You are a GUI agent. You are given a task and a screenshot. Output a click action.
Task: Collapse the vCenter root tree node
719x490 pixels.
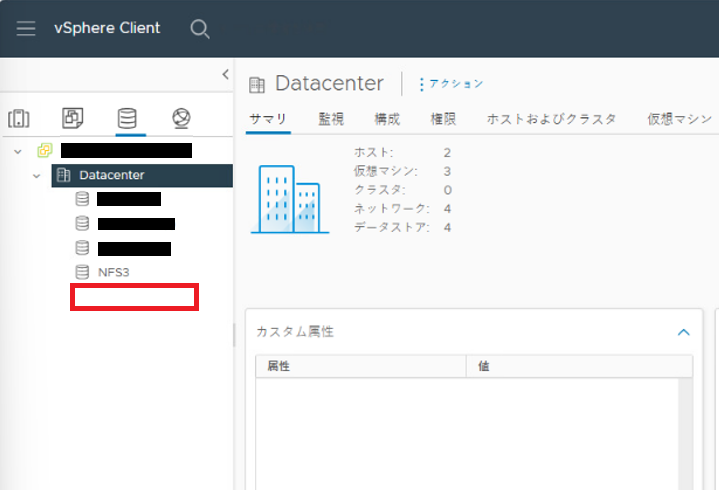click(18, 151)
